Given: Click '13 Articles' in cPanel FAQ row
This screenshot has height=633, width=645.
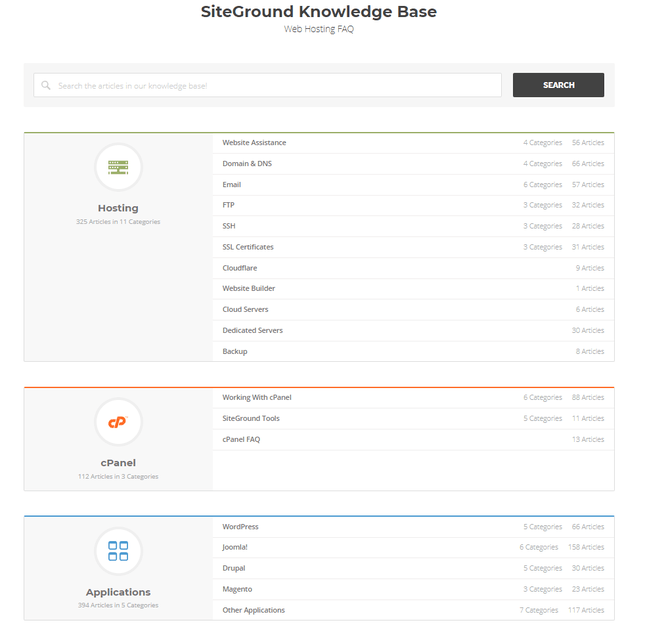Looking at the screenshot, I should coord(588,439).
